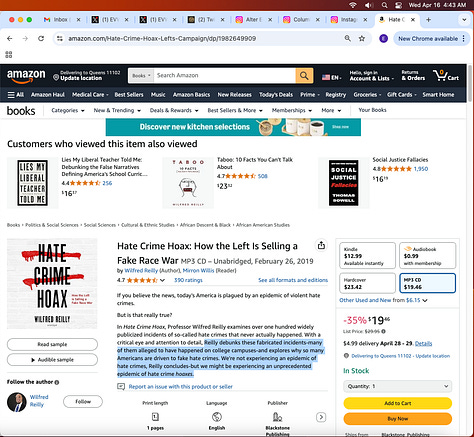The width and height of the screenshot is (474, 437).
Task: Open a new browser tab with plus
Action: click(428, 20)
